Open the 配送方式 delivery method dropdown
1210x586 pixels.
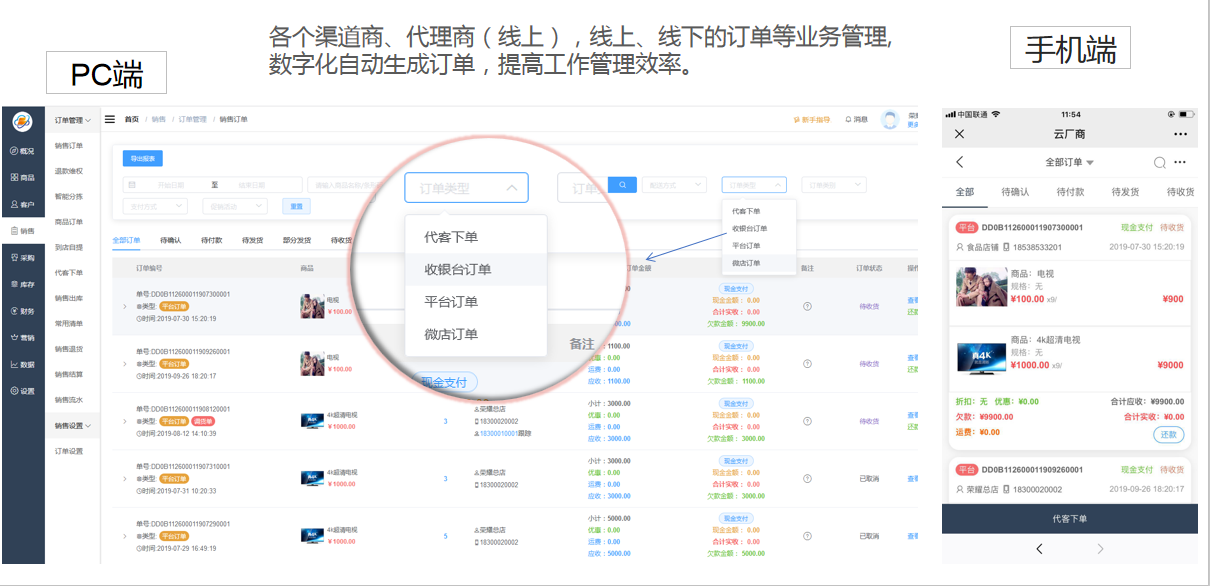click(x=674, y=185)
